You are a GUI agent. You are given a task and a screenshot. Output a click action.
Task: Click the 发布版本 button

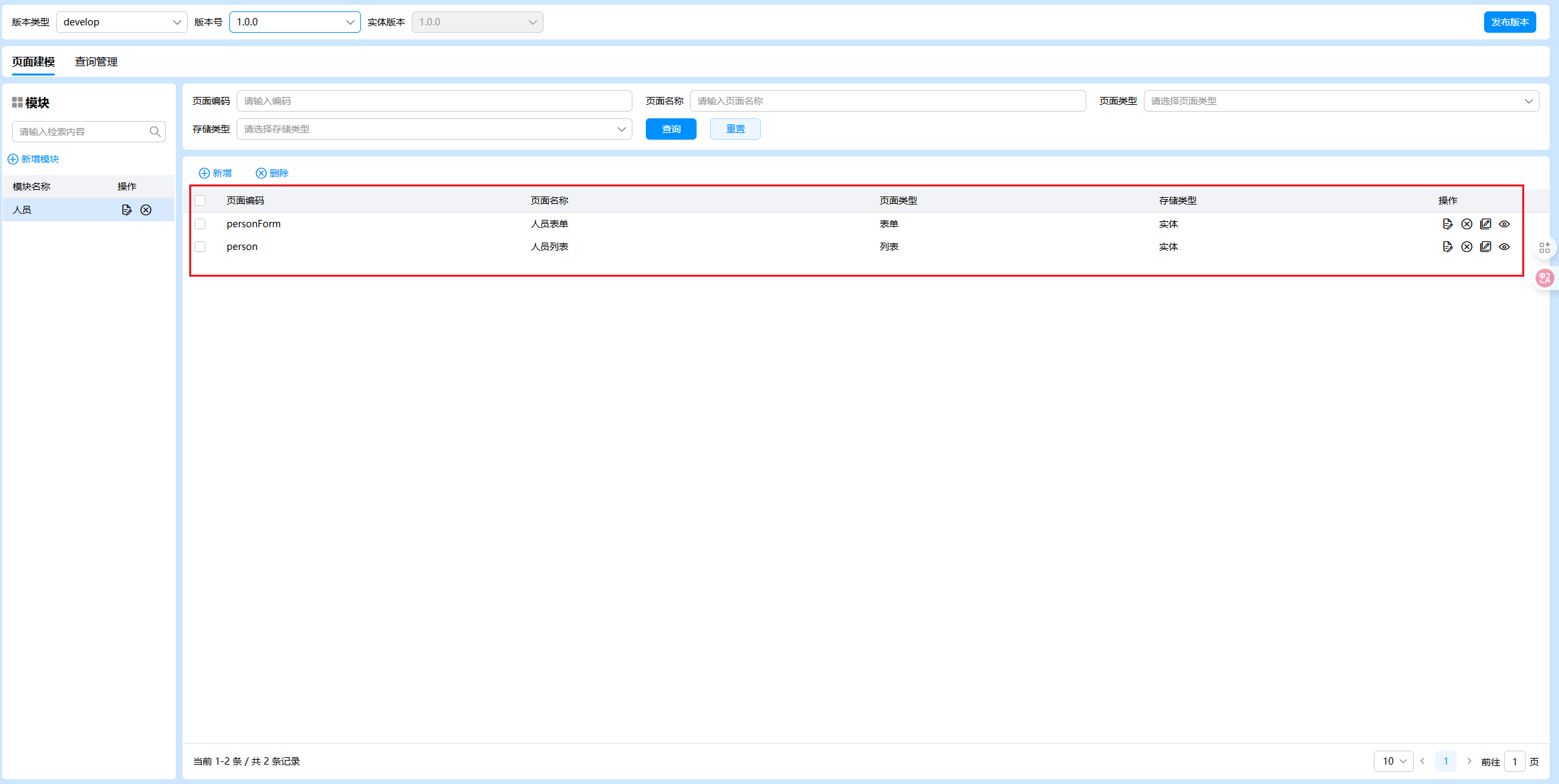[x=1509, y=22]
